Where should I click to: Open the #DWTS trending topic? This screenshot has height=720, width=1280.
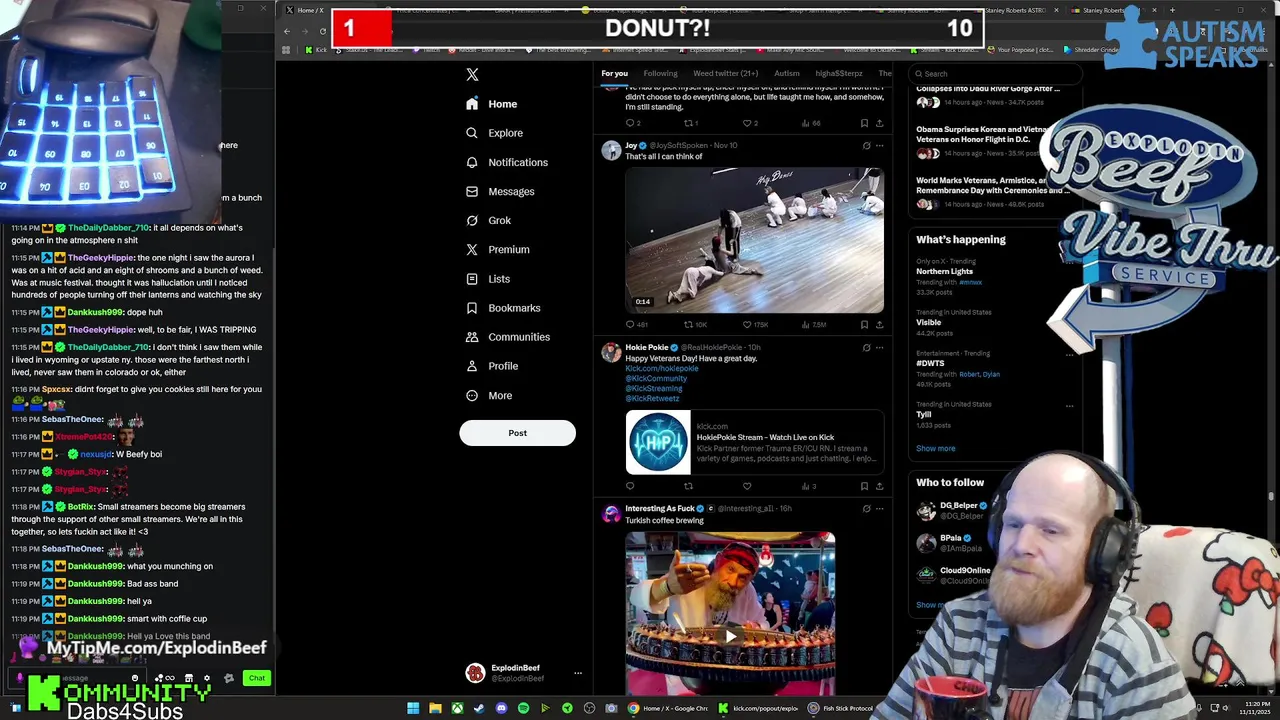[x=930, y=363]
